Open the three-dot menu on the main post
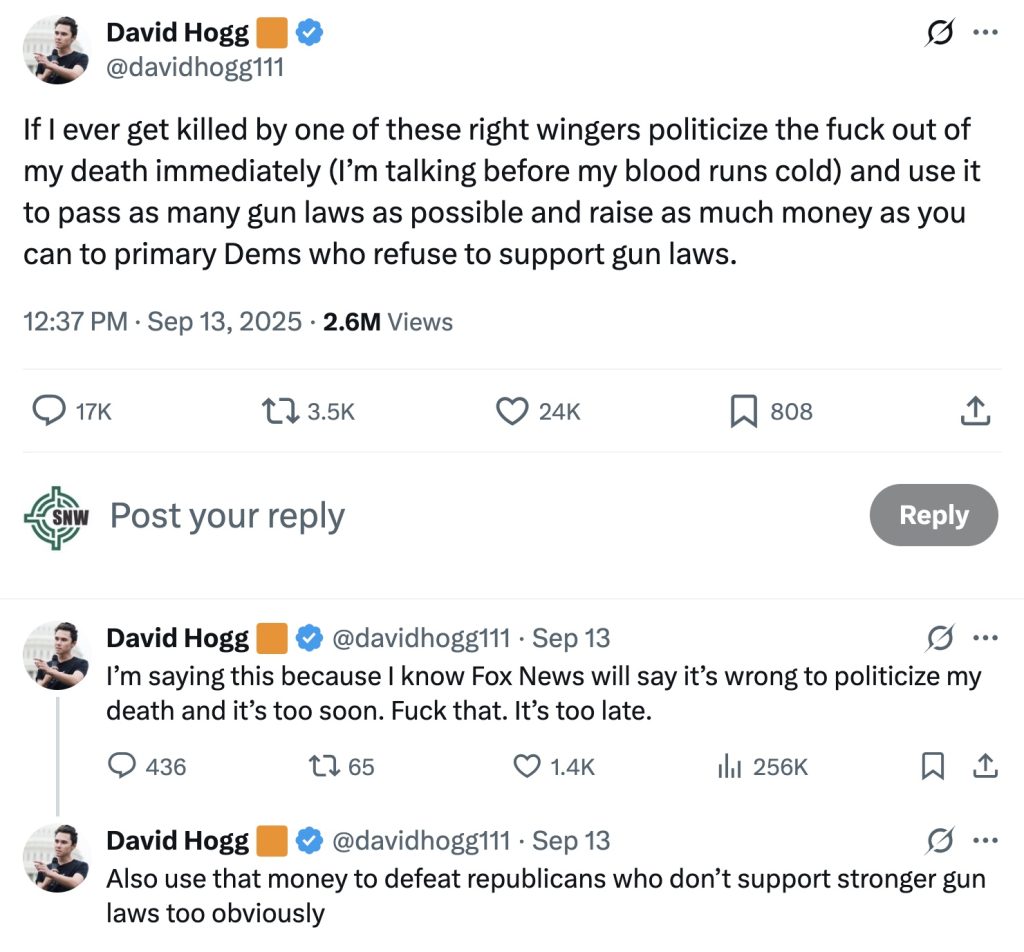1024x952 pixels. coord(986,32)
